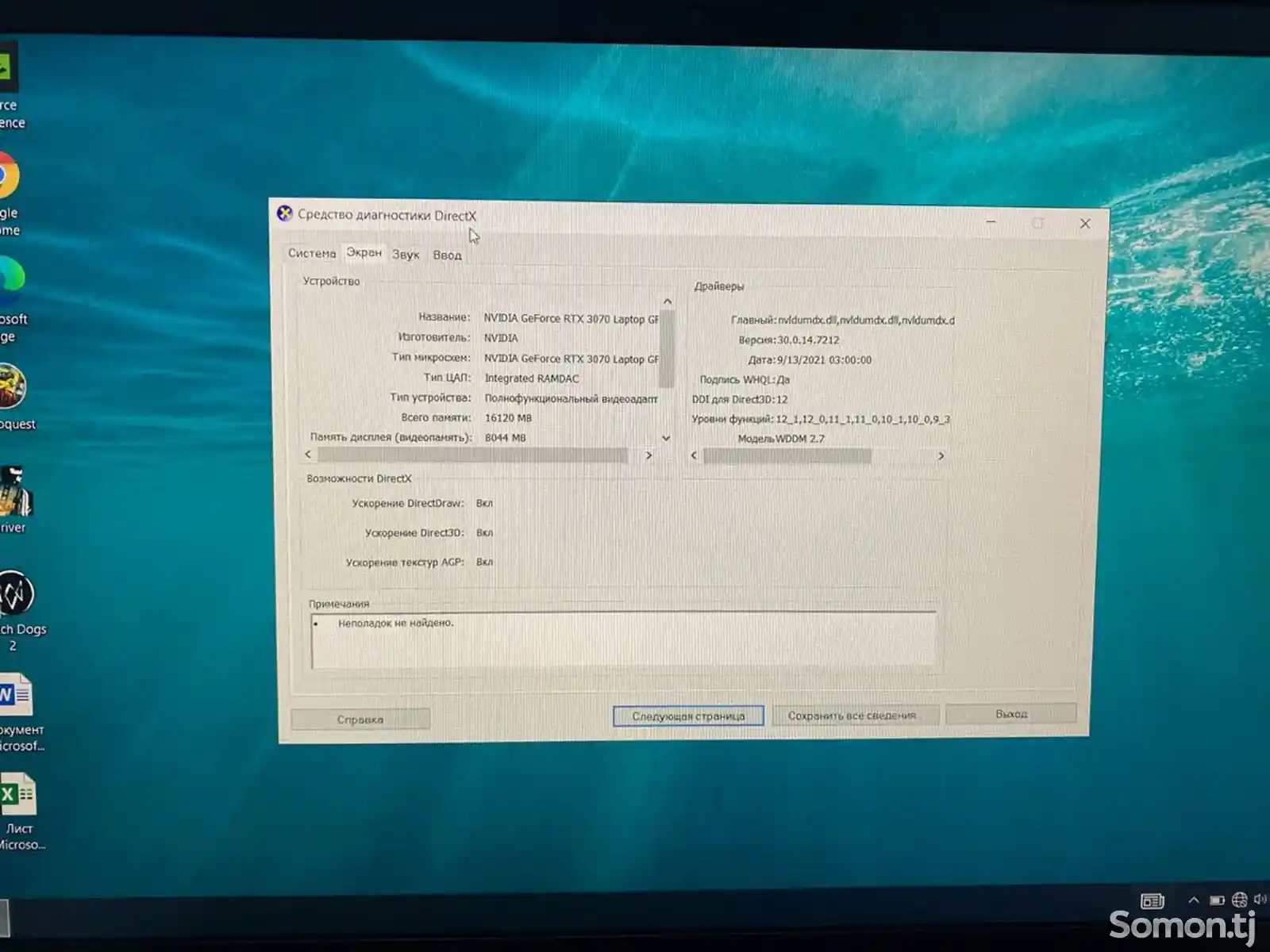Open the Ввод tab
The width and height of the screenshot is (1270, 952).
[x=447, y=255]
